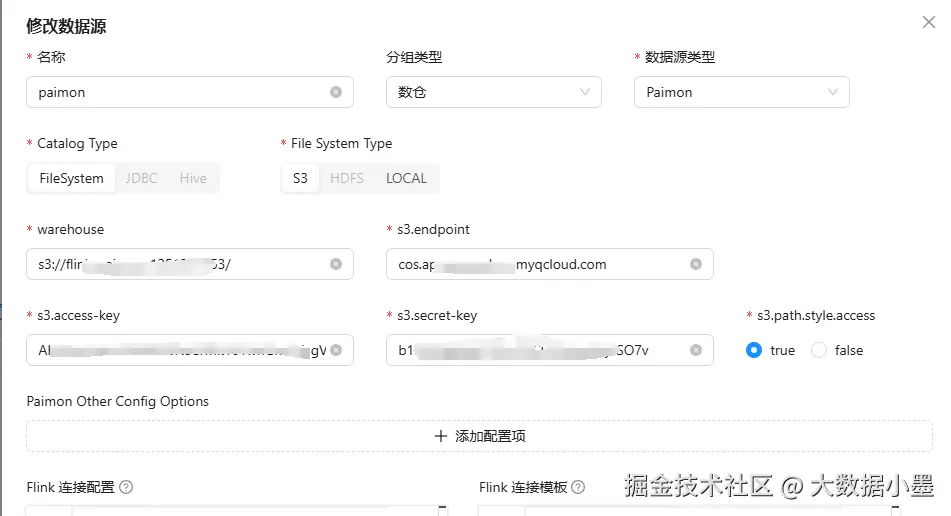The image size is (951, 516).
Task: Select Hive catalog type
Action: (x=193, y=178)
